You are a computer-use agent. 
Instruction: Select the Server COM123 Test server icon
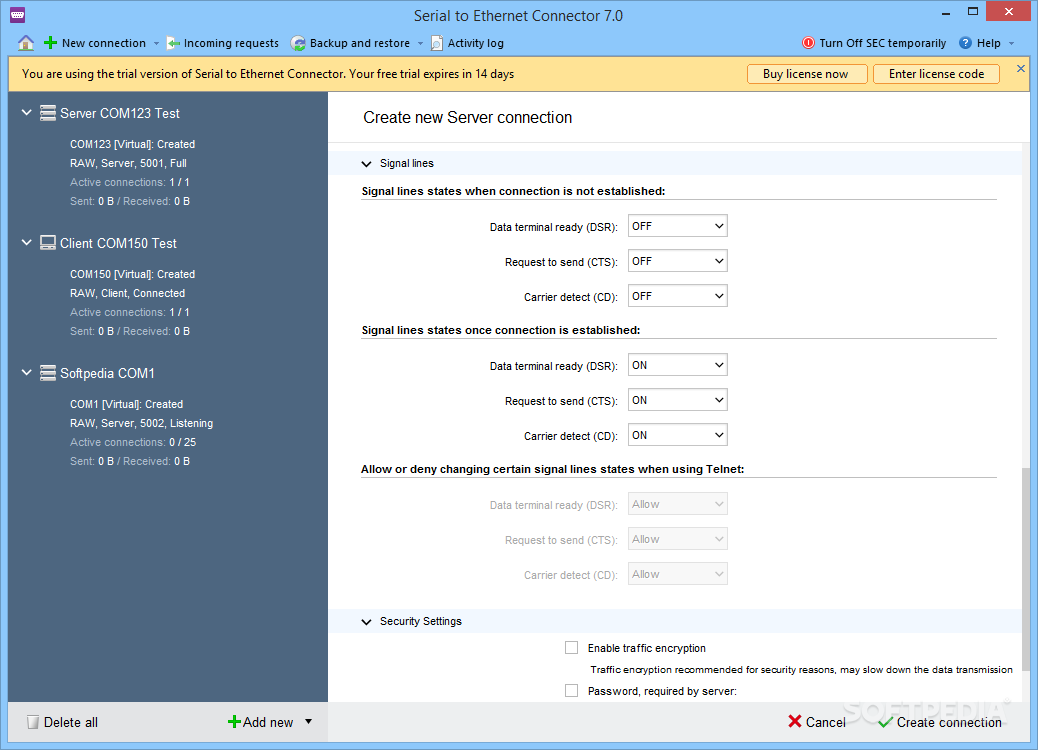pos(48,113)
